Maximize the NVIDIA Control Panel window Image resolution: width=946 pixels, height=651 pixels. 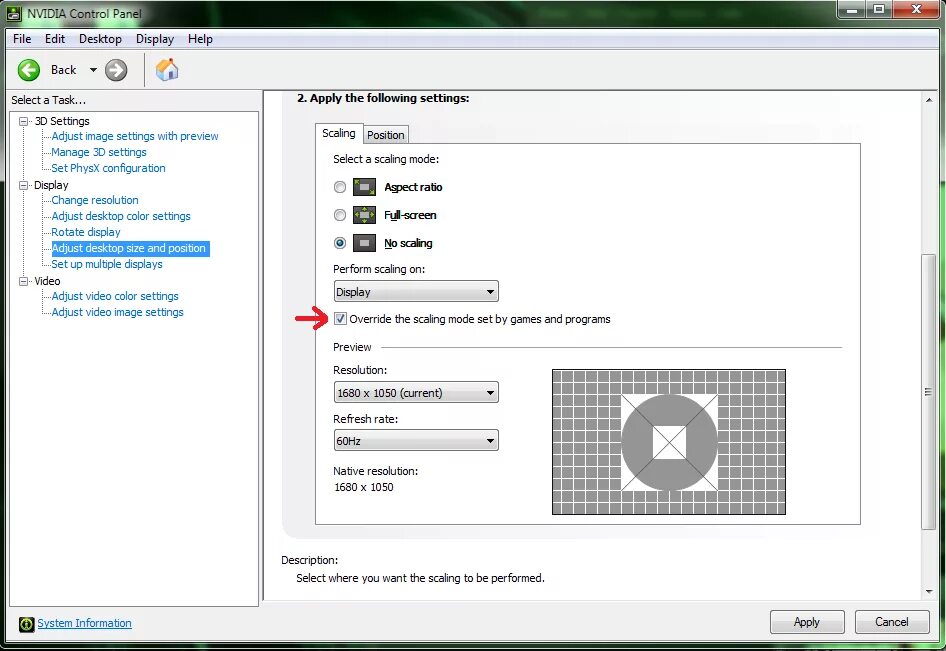pos(879,10)
